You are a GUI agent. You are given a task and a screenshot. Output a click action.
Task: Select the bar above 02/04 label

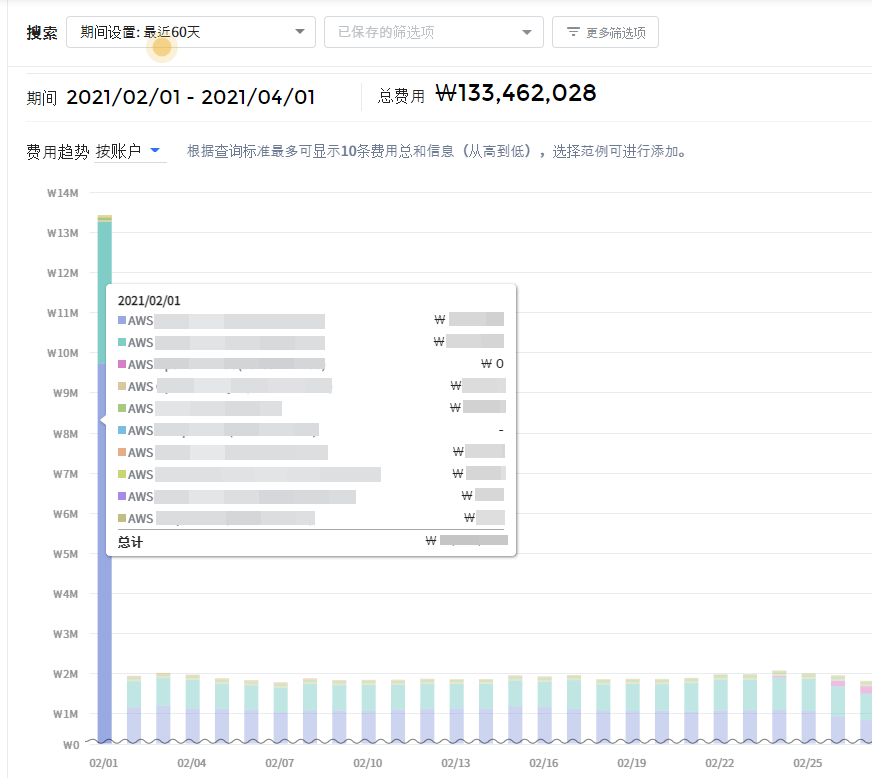point(192,710)
